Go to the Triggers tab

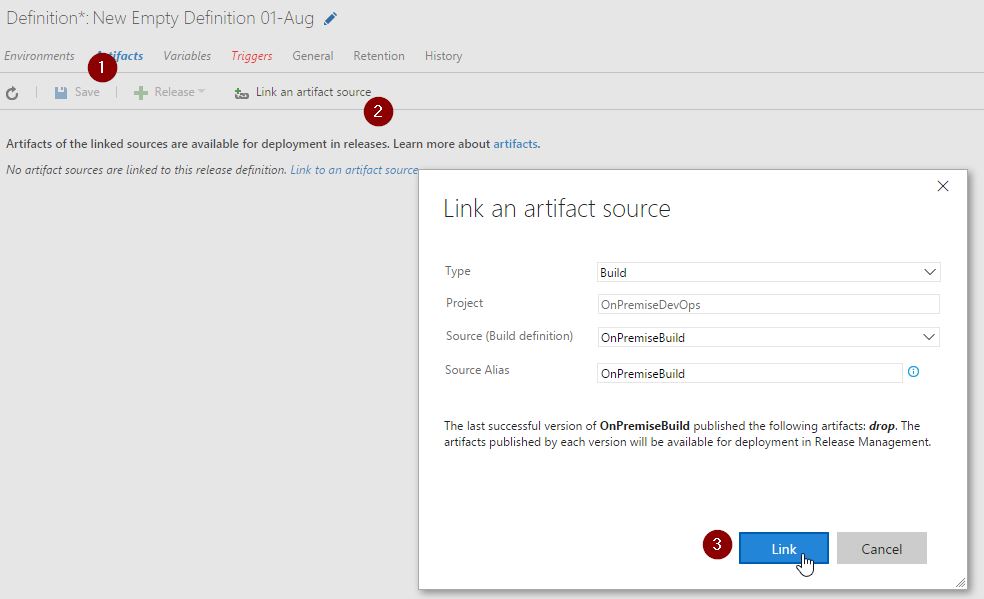(x=251, y=56)
